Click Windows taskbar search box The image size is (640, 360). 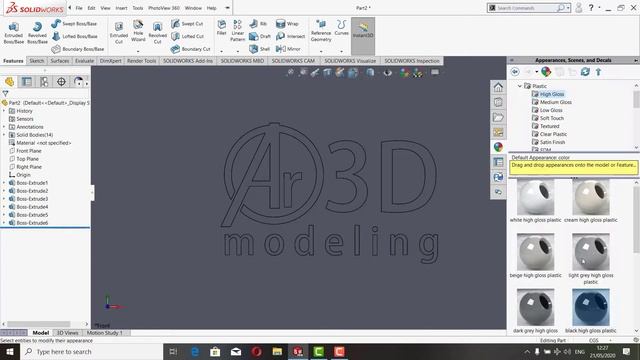click(x=91, y=352)
